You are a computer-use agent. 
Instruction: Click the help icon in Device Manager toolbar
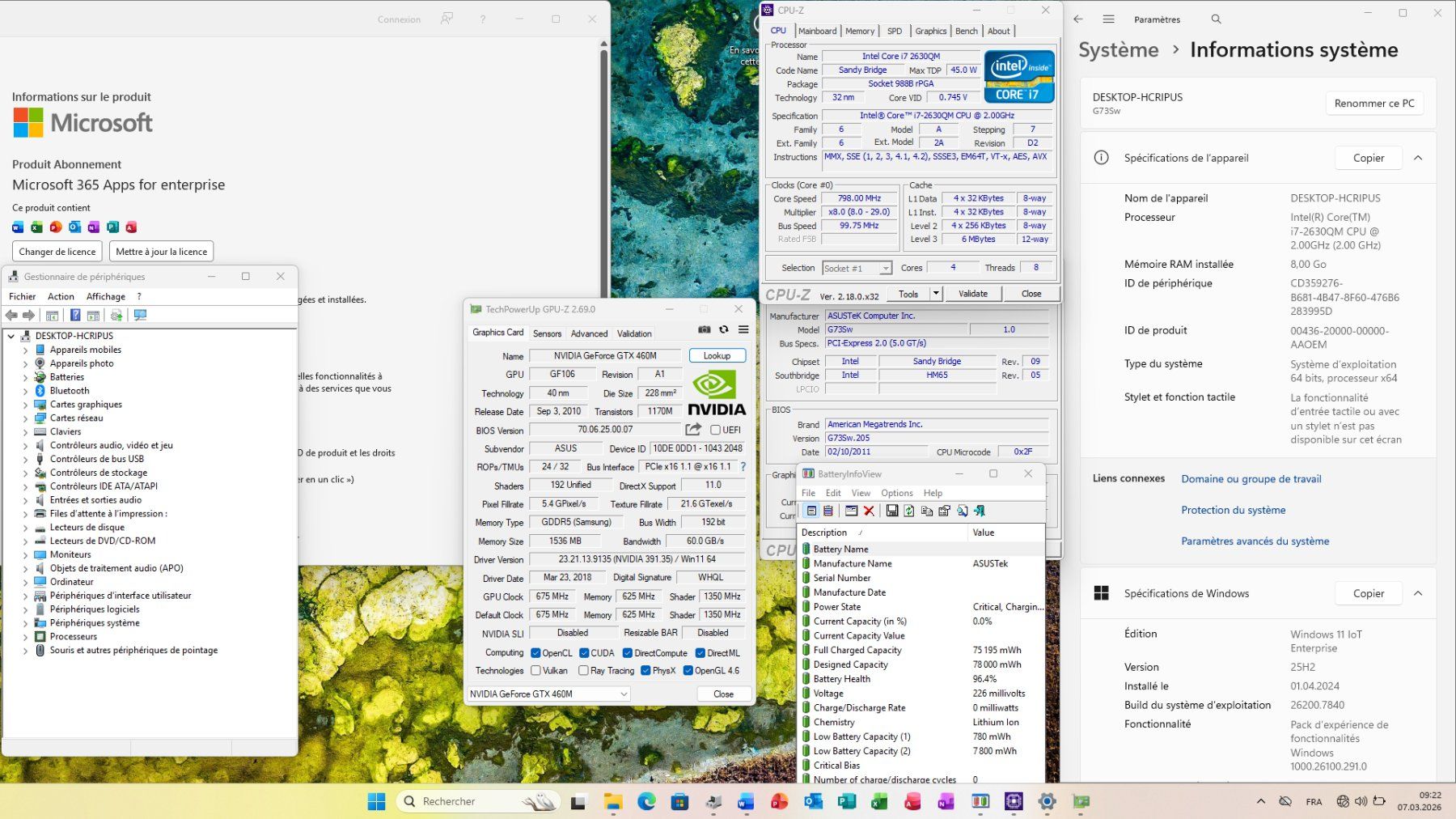pyautogui.click(x=75, y=316)
